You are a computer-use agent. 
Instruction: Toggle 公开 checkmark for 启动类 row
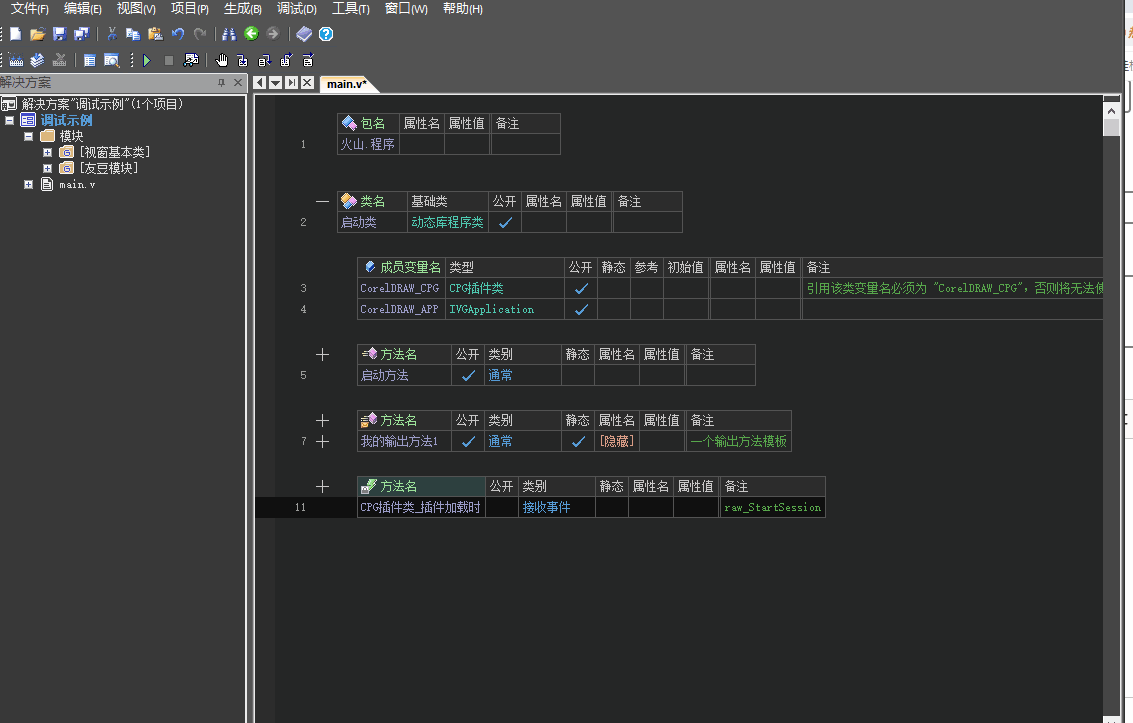(x=505, y=223)
